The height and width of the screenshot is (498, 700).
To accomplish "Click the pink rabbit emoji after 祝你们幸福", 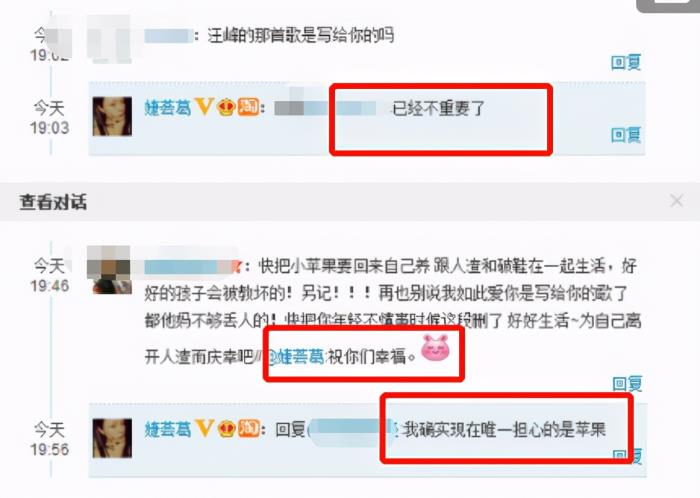I will click(435, 348).
